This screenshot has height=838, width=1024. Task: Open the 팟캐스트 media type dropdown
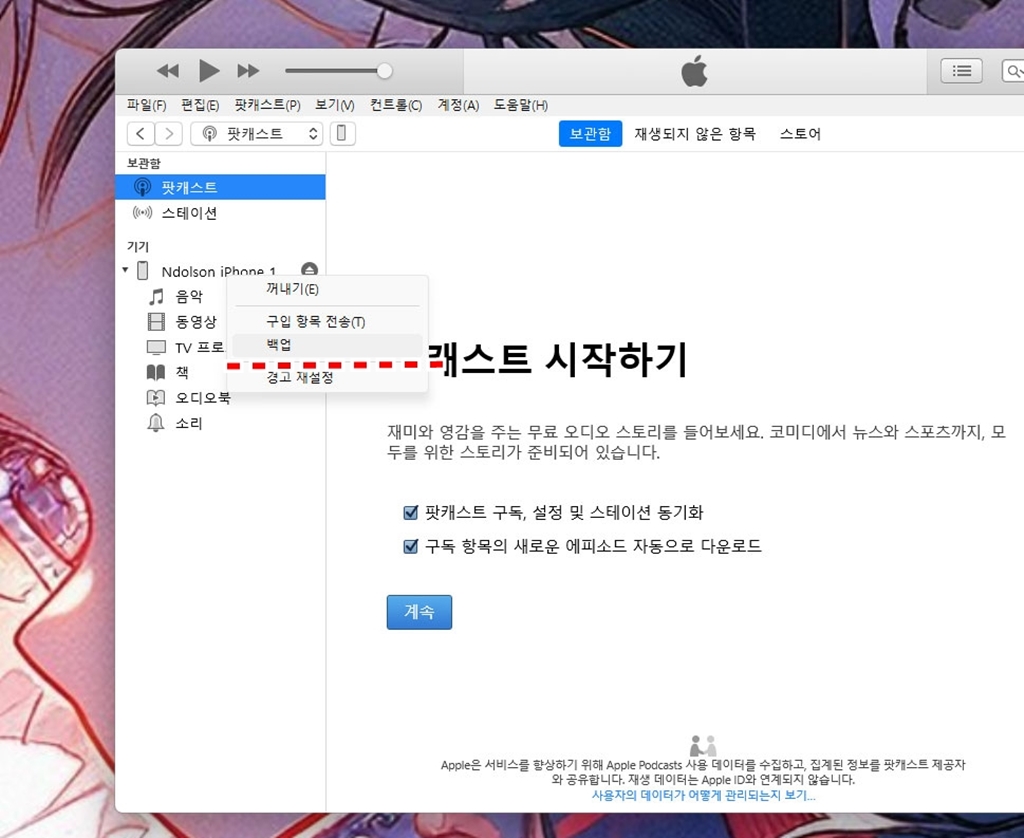click(257, 134)
